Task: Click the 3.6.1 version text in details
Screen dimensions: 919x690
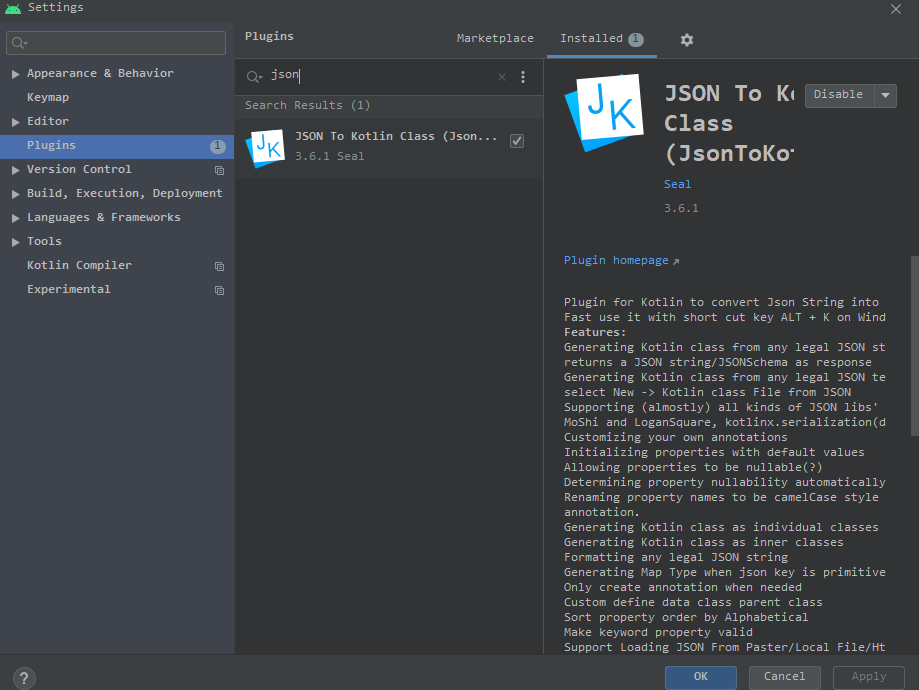Action: click(681, 208)
